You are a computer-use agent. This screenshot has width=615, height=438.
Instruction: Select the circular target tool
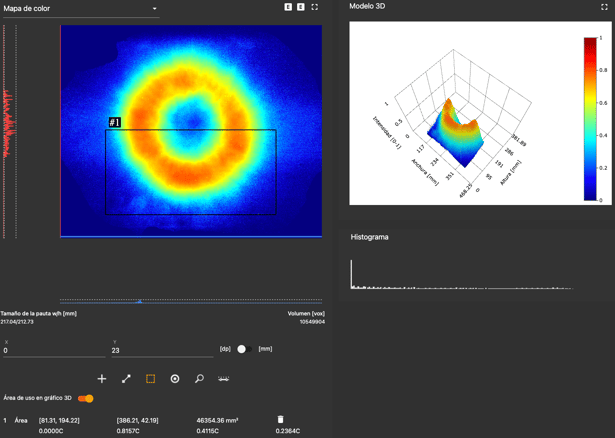click(175, 379)
